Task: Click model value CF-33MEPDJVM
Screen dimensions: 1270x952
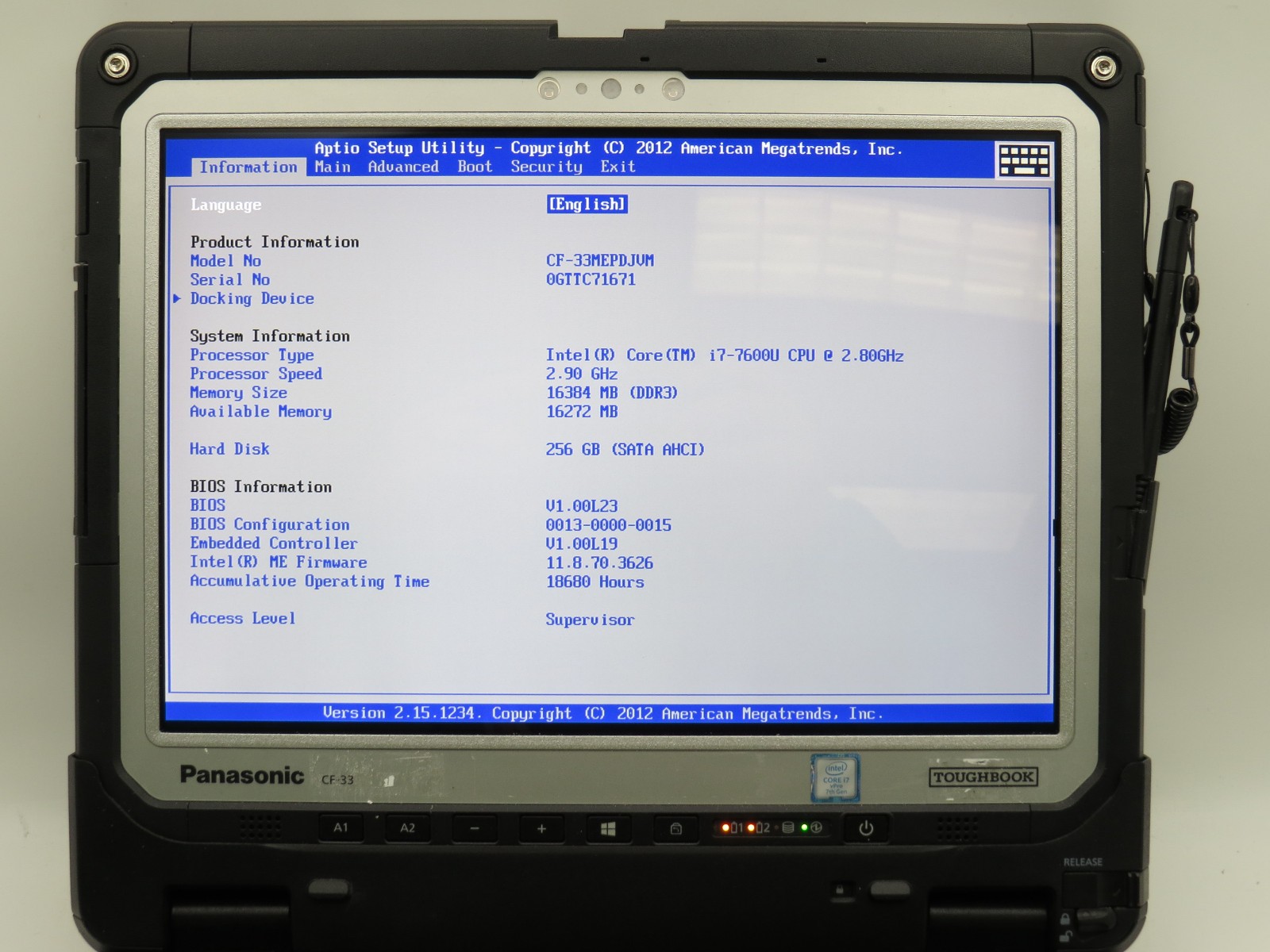Action: [x=600, y=260]
